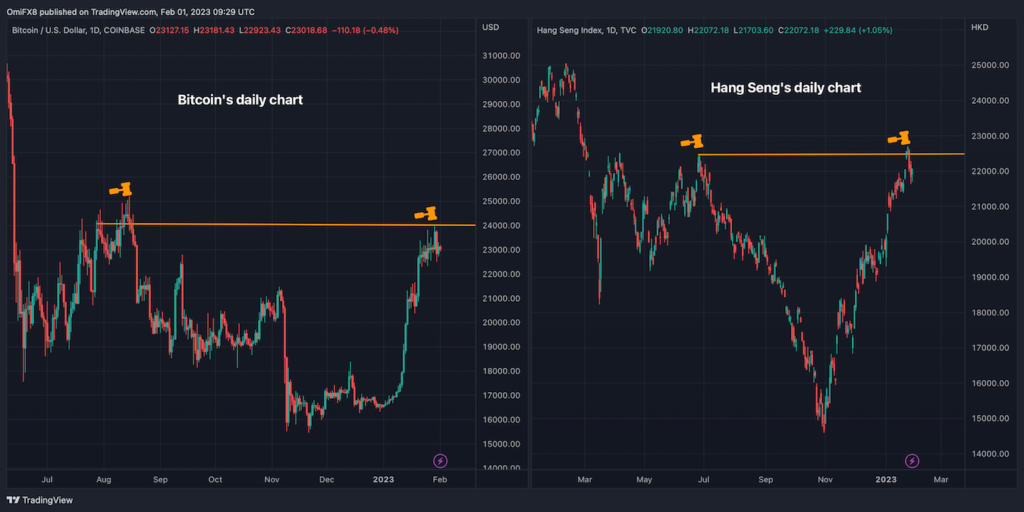This screenshot has height=512, width=1024.
Task: Click the 19000.00 price label on Hang Seng axis
Action: [991, 278]
